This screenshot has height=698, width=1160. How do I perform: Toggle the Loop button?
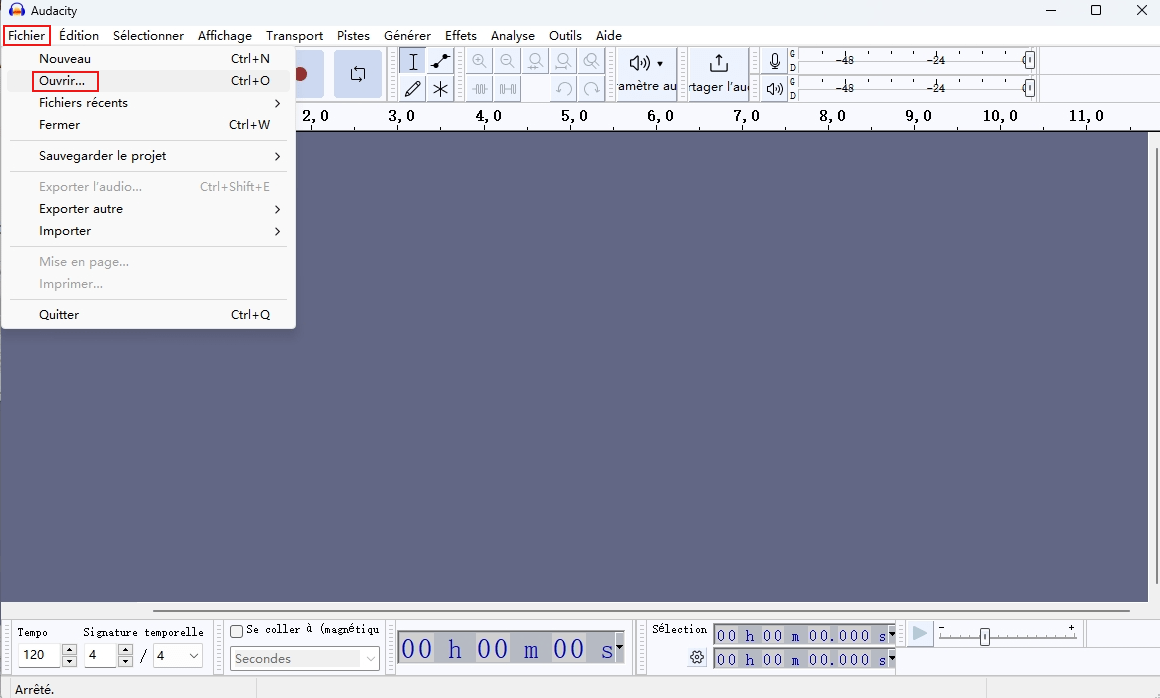point(357,74)
